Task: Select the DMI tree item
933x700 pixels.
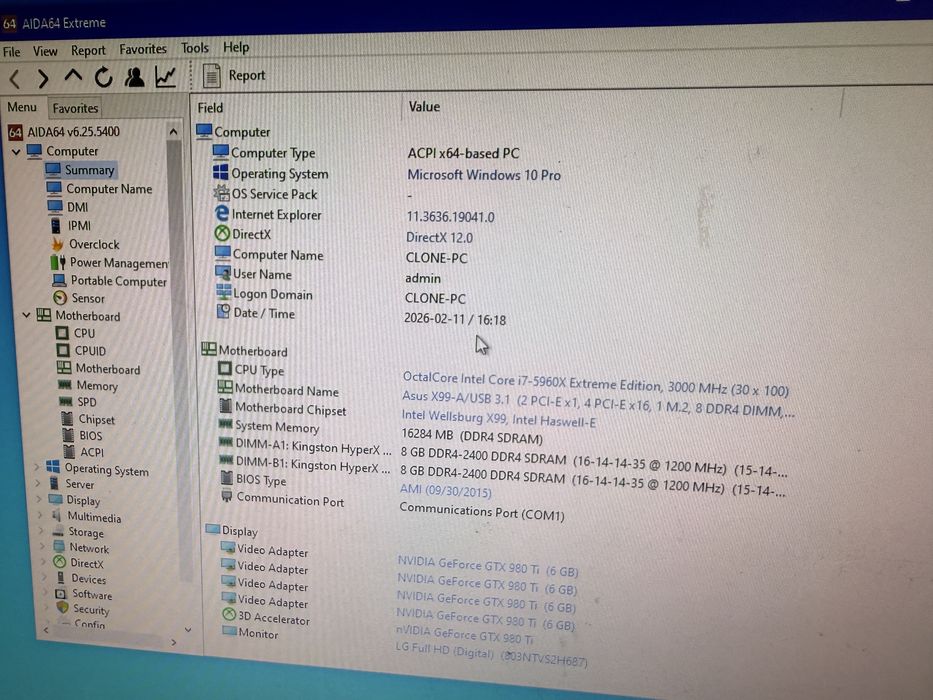Action: (68, 207)
